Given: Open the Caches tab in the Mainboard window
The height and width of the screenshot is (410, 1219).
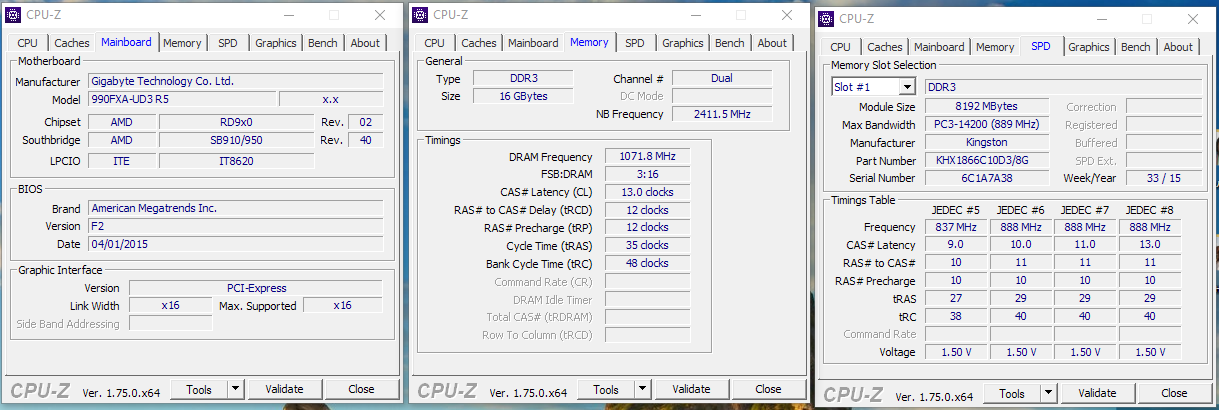Looking at the screenshot, I should [72, 43].
